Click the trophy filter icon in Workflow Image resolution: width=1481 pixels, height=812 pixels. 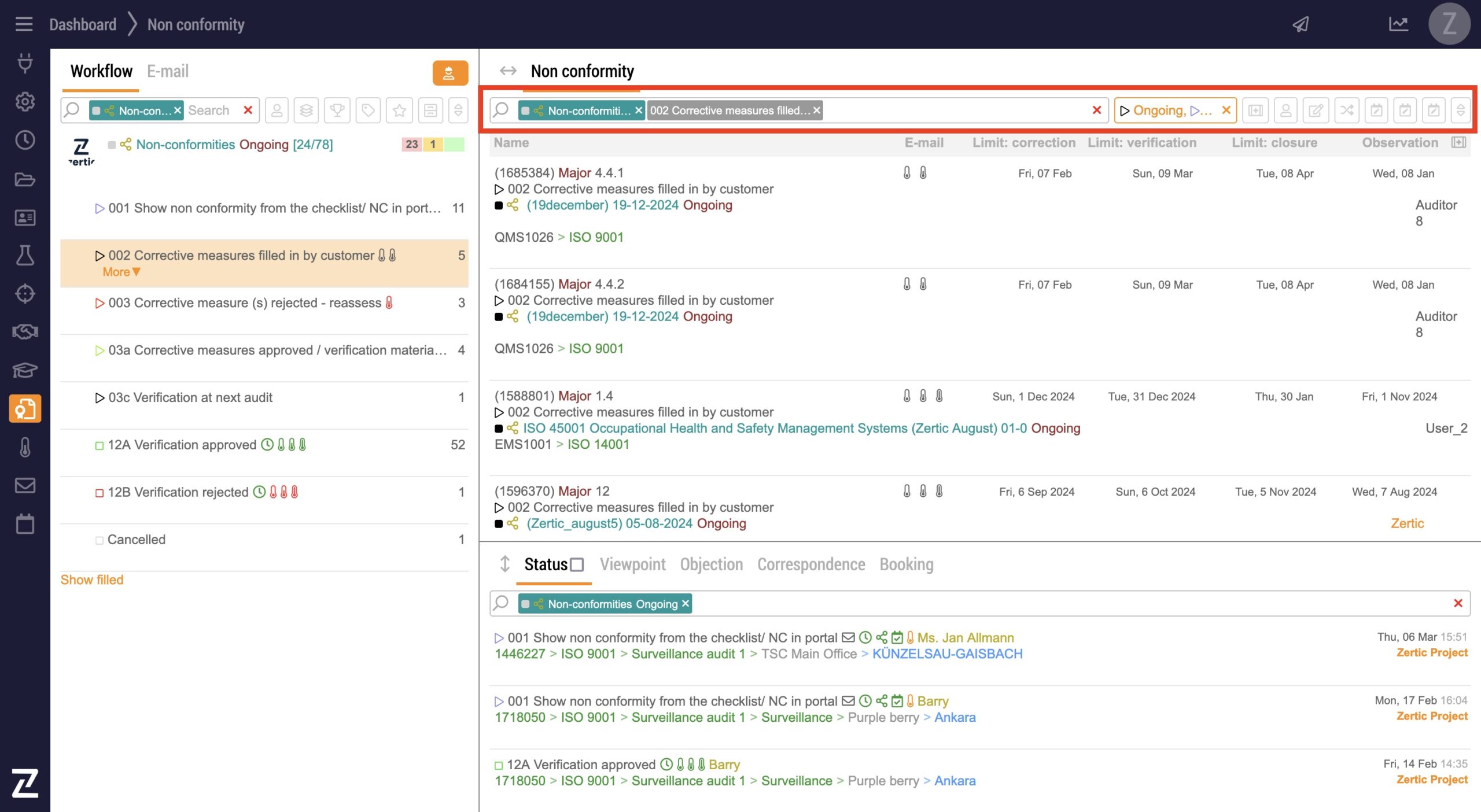tap(337, 110)
